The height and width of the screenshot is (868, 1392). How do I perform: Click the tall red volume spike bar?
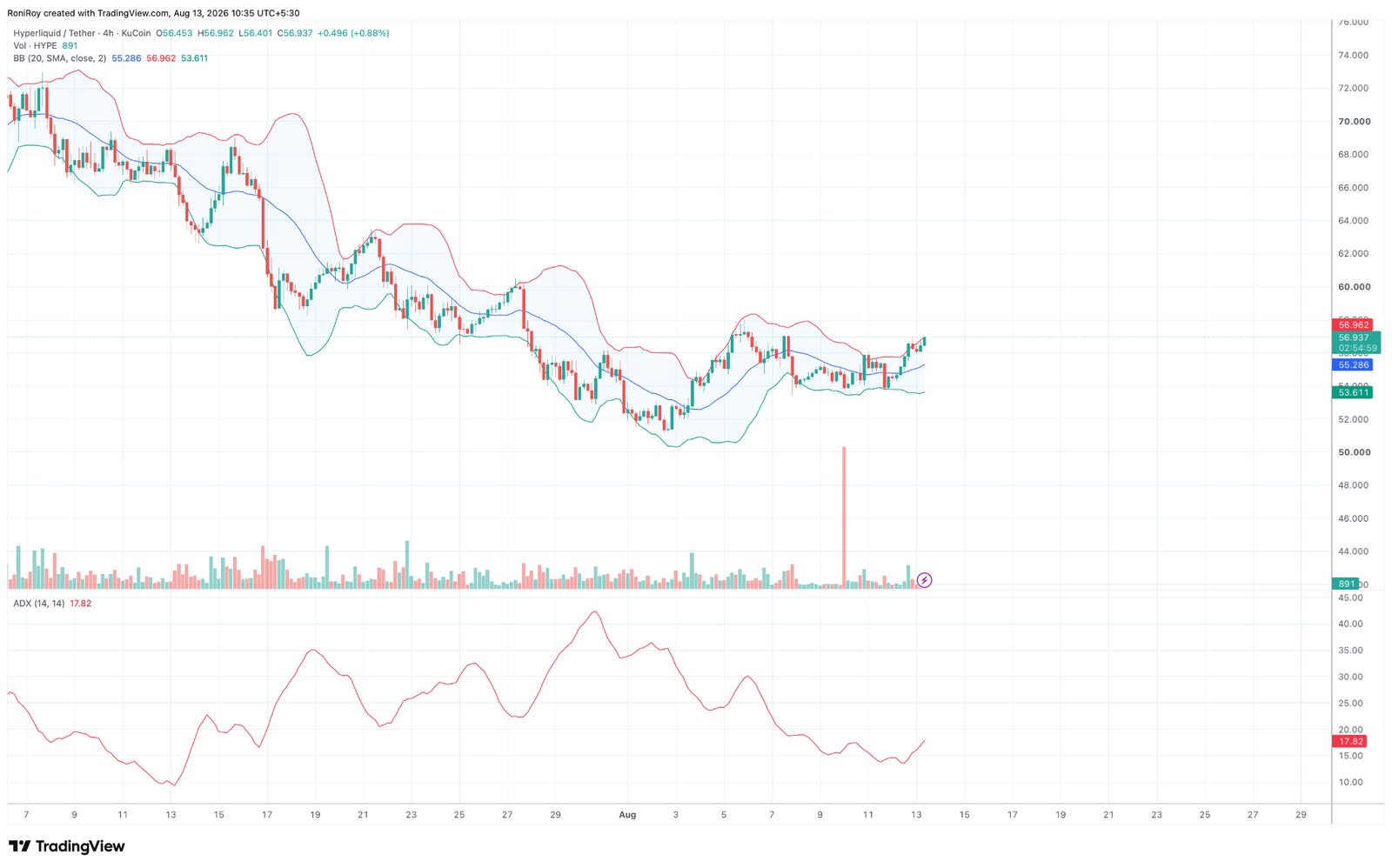click(x=844, y=517)
